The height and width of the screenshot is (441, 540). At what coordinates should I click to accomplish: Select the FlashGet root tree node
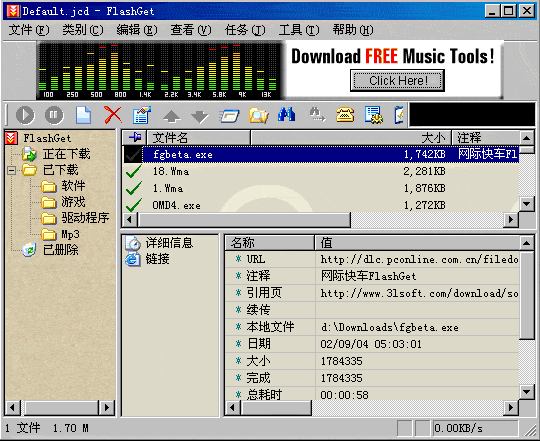[47, 138]
